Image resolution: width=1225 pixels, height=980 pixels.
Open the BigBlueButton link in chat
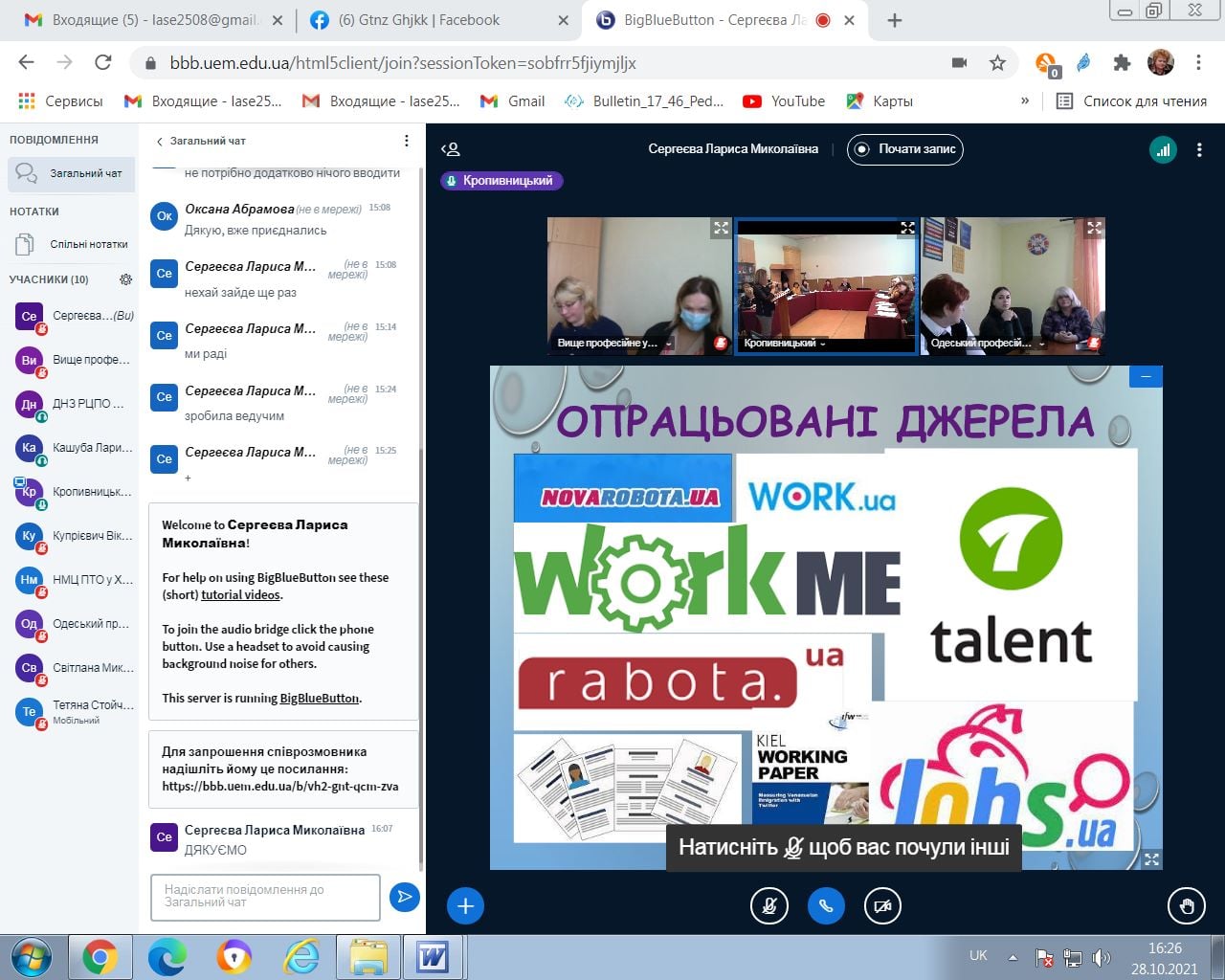(x=320, y=699)
